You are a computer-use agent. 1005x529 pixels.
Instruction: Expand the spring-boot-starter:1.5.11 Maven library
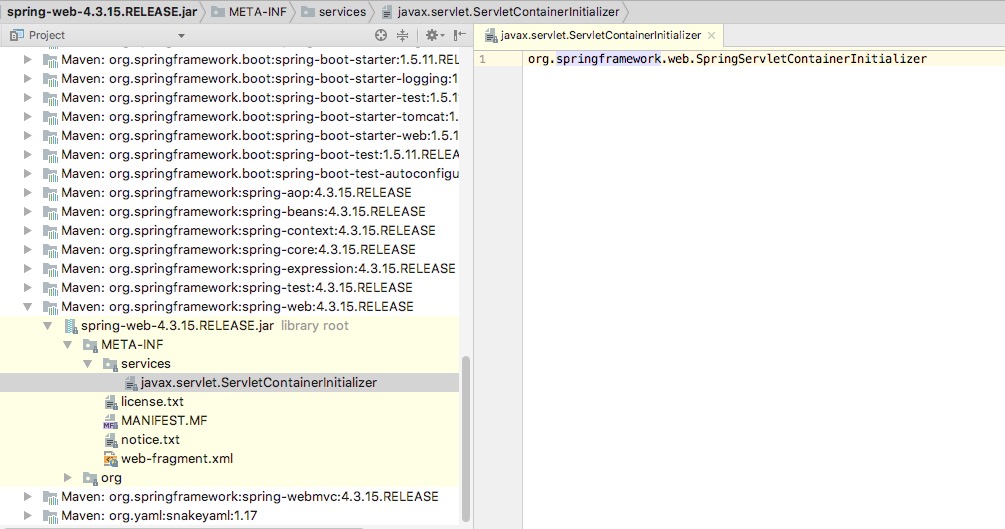pyautogui.click(x=28, y=60)
